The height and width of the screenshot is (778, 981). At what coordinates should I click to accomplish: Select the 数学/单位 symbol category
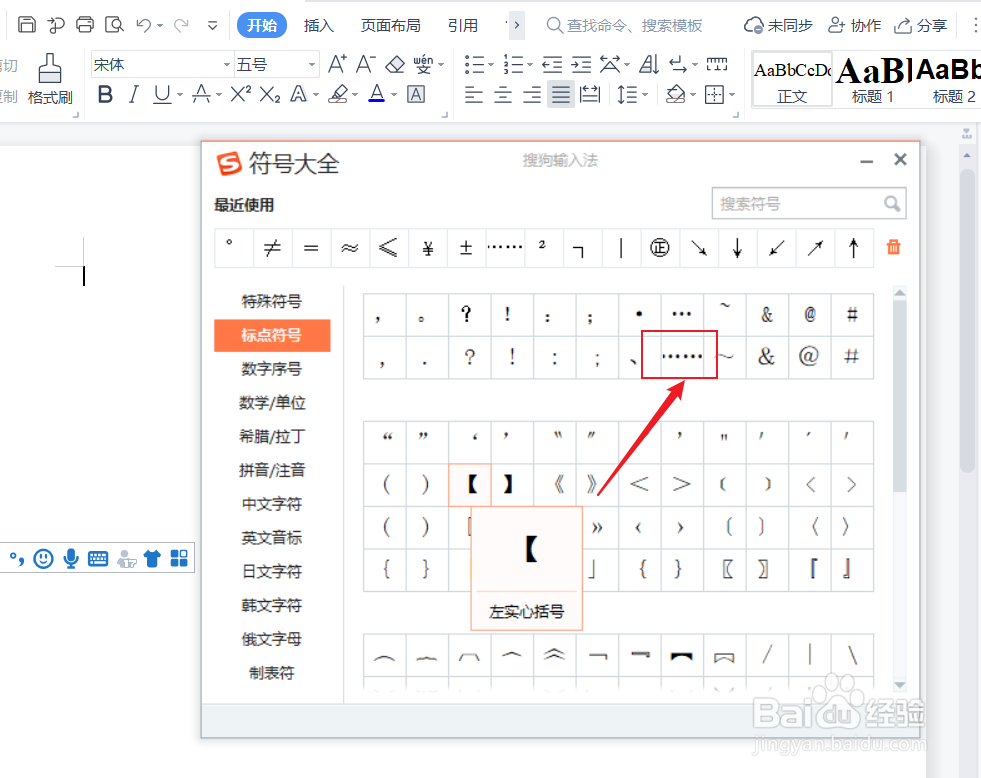pyautogui.click(x=272, y=402)
